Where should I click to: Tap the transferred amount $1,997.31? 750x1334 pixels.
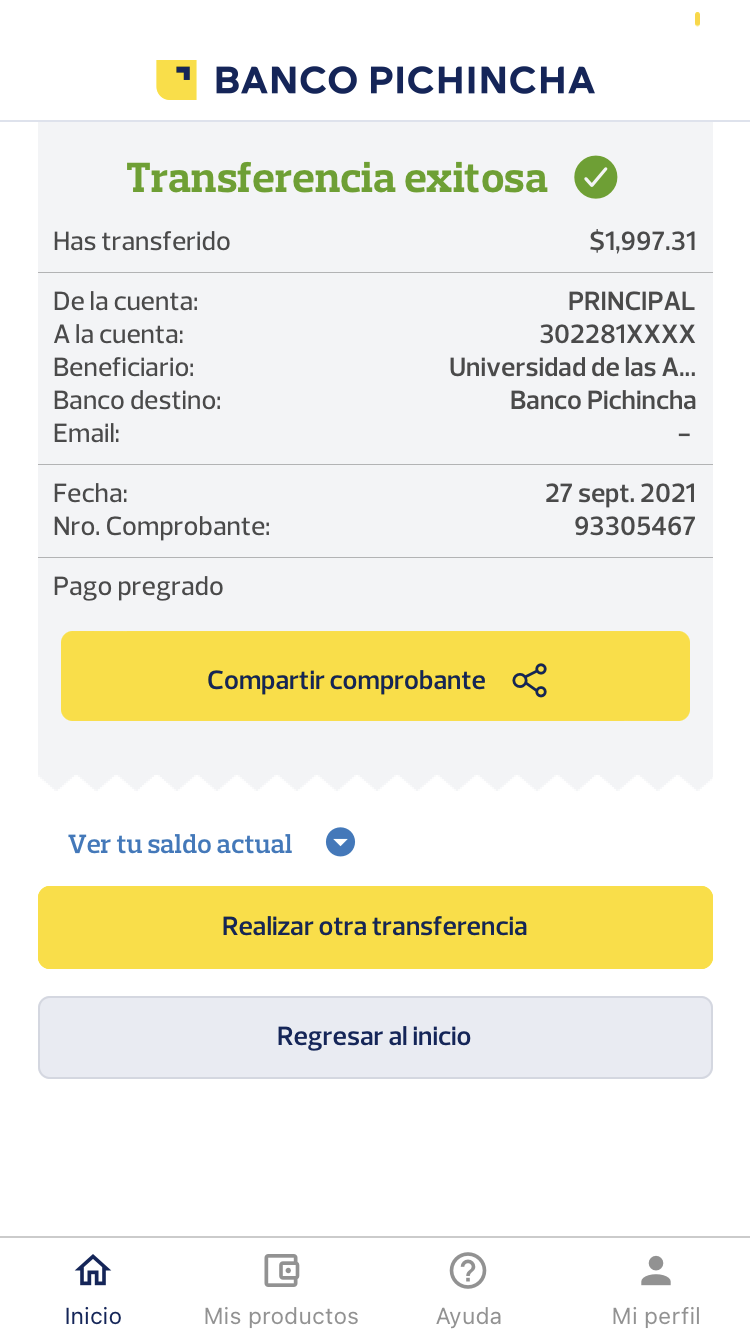pyautogui.click(x=642, y=241)
